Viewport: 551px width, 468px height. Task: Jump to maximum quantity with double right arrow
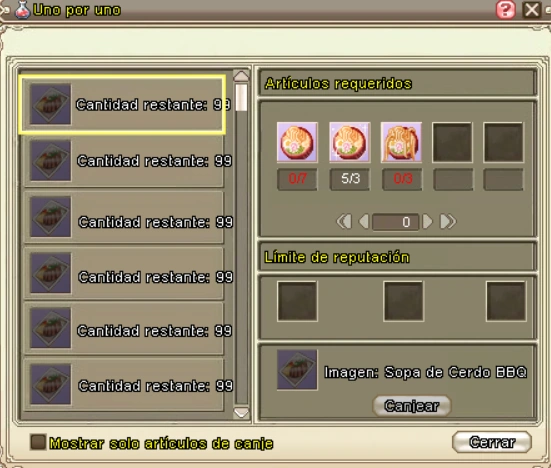pos(448,222)
